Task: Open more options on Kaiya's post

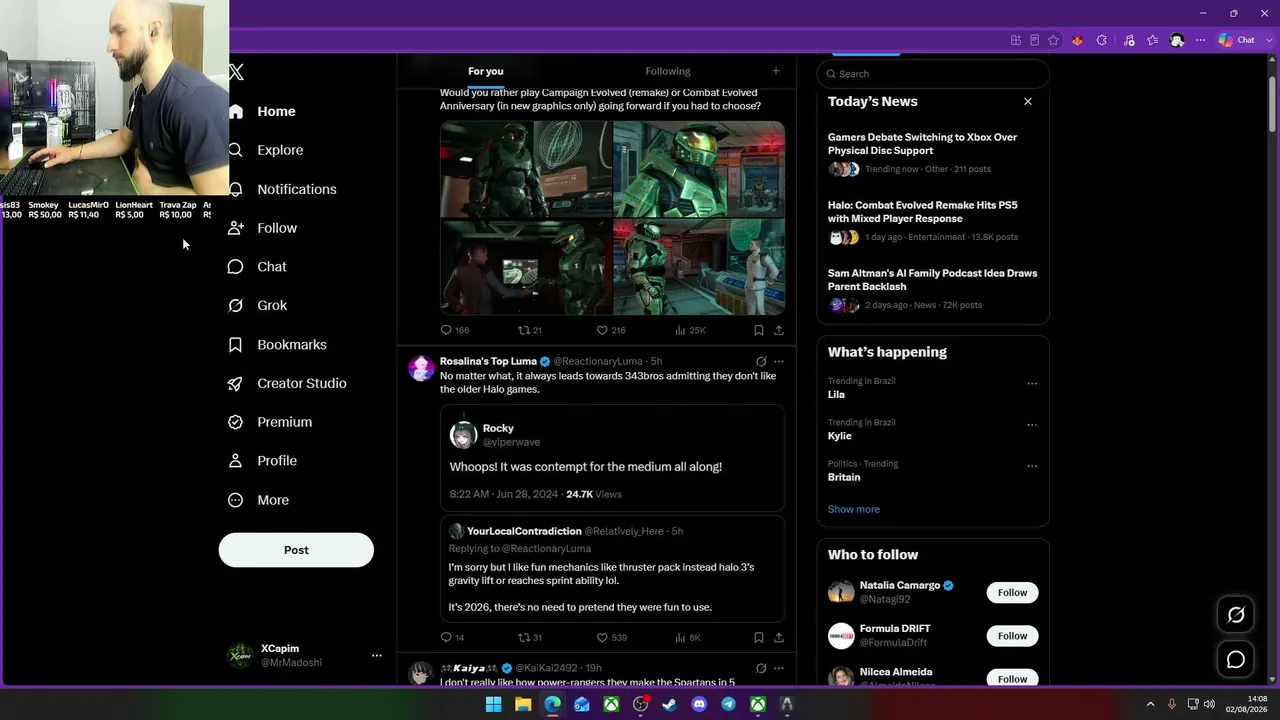Action: point(779,668)
